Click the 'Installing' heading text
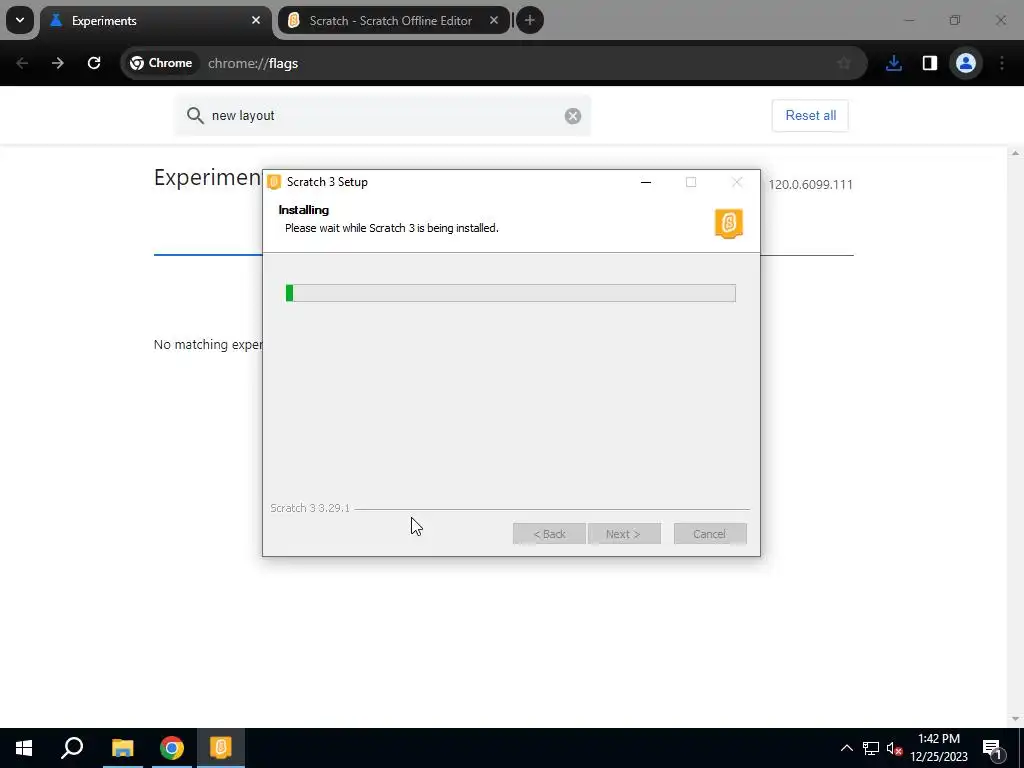The width and height of the screenshot is (1024, 768). [304, 210]
